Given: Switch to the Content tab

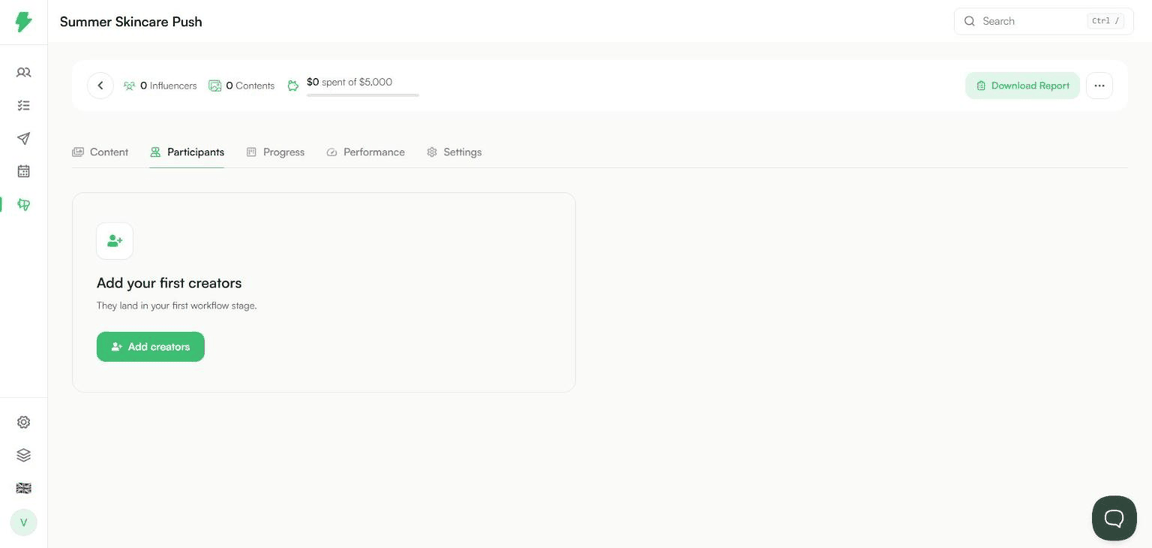Looking at the screenshot, I should pos(100,152).
